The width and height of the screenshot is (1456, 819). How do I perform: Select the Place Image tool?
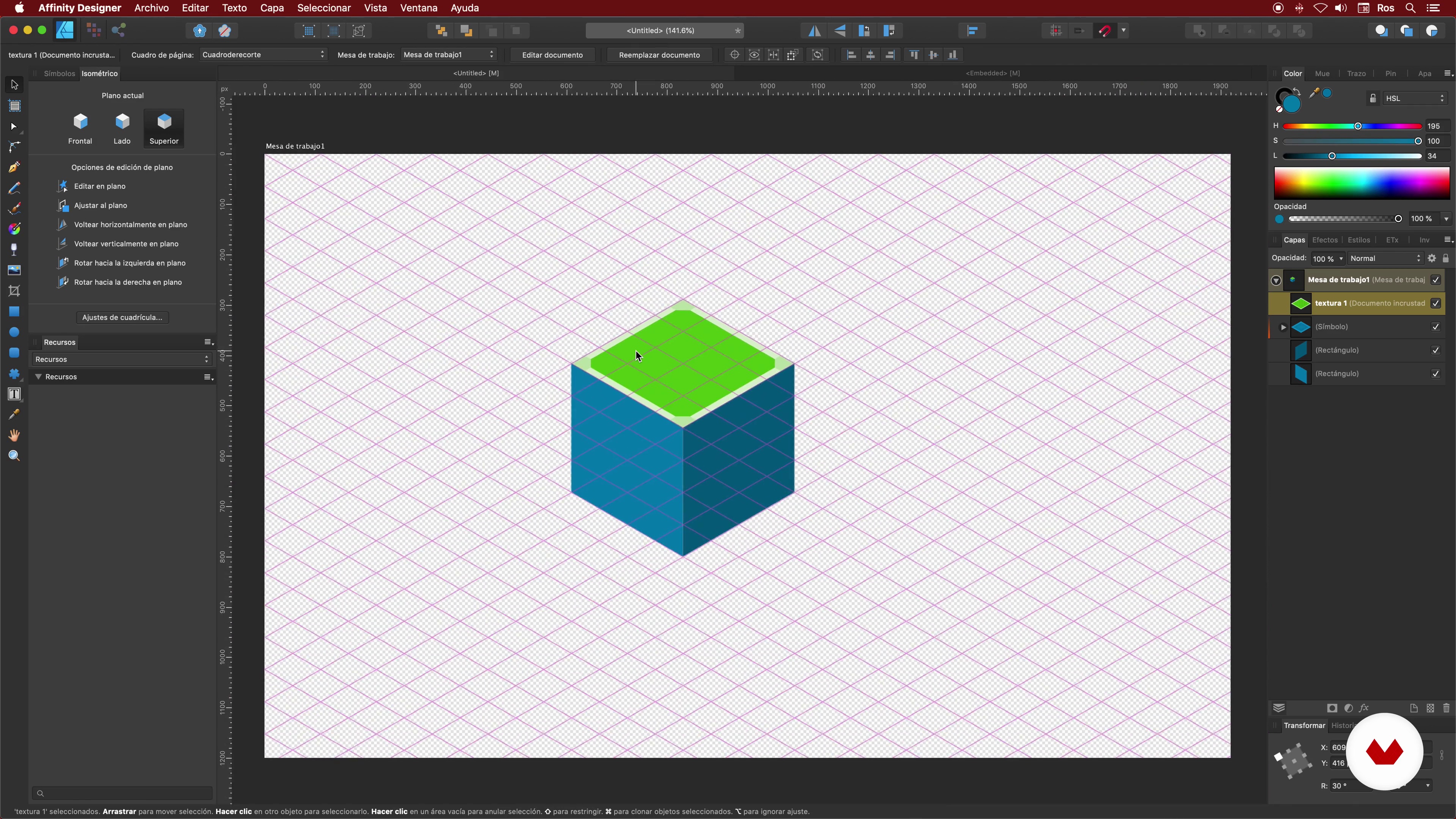pos(14,270)
